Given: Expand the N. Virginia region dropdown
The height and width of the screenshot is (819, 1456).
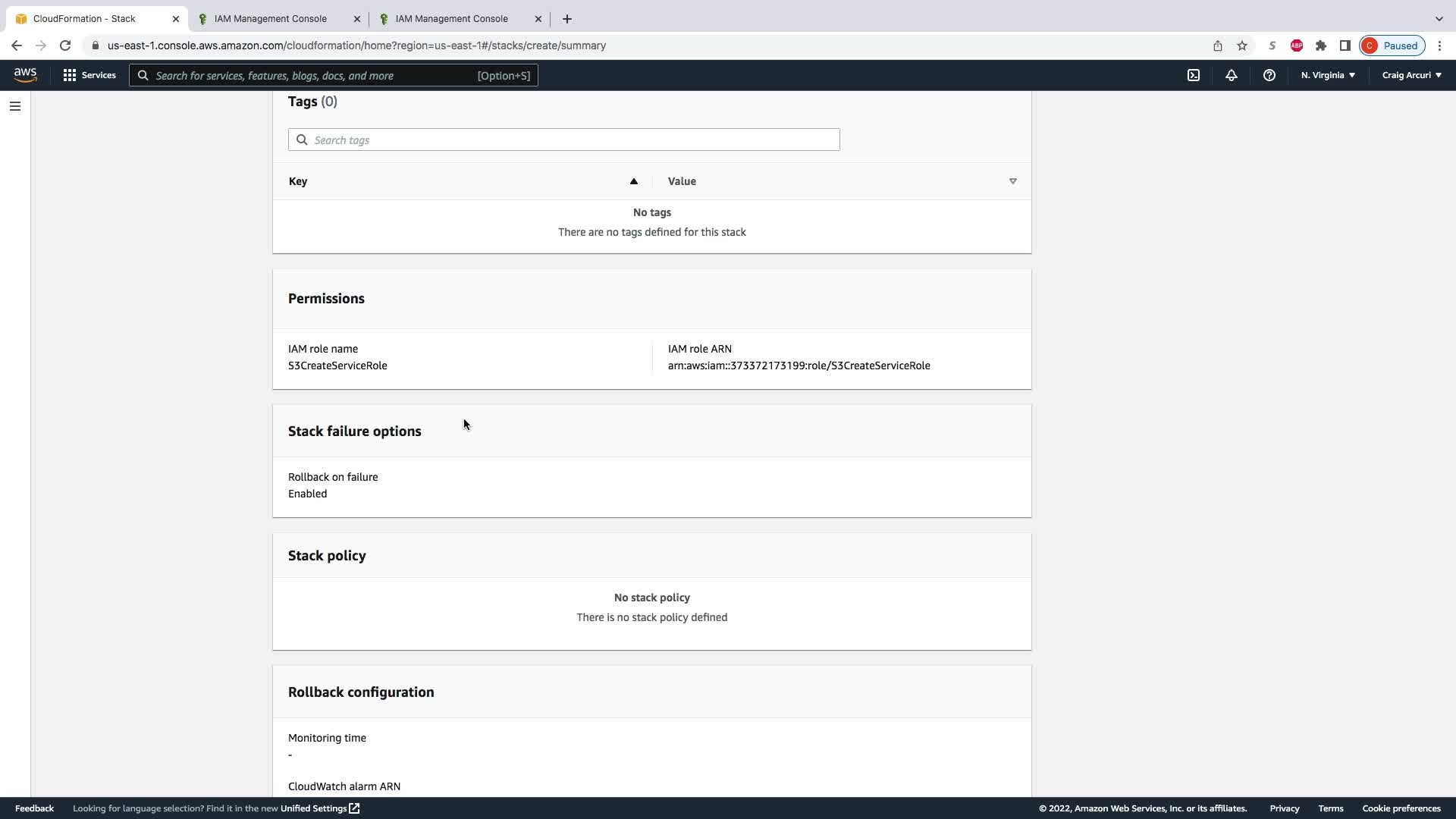Looking at the screenshot, I should coord(1328,75).
